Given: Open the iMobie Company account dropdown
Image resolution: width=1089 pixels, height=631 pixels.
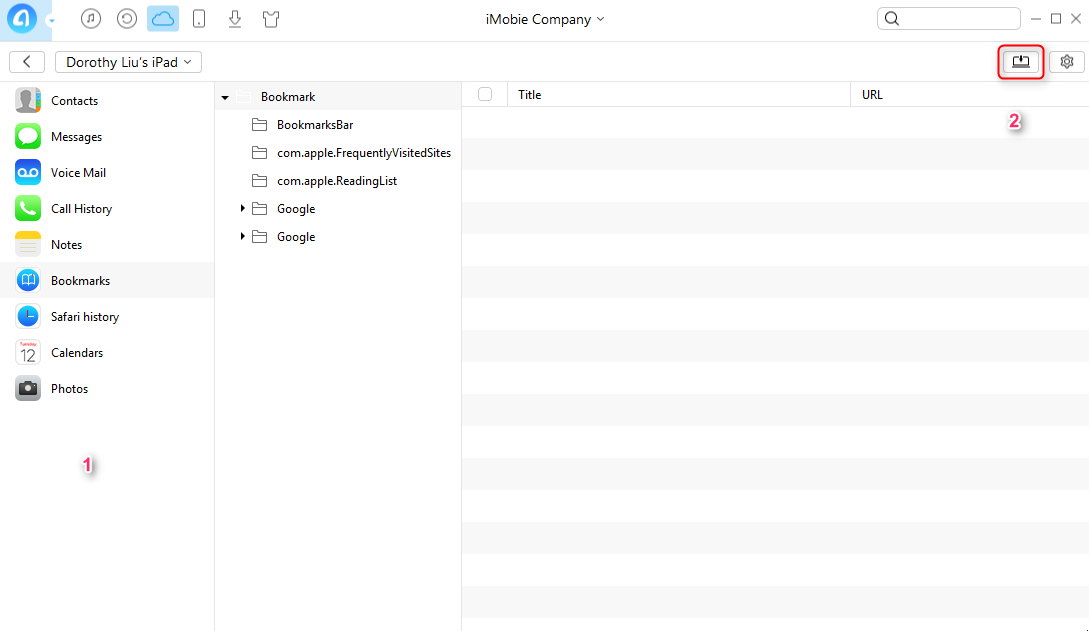Looking at the screenshot, I should (544, 19).
